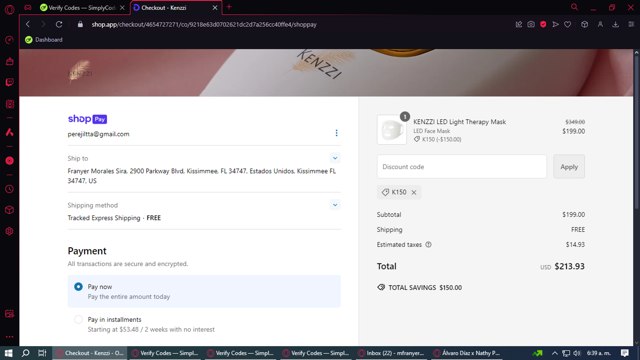View site security lock info

pyautogui.click(x=80, y=24)
